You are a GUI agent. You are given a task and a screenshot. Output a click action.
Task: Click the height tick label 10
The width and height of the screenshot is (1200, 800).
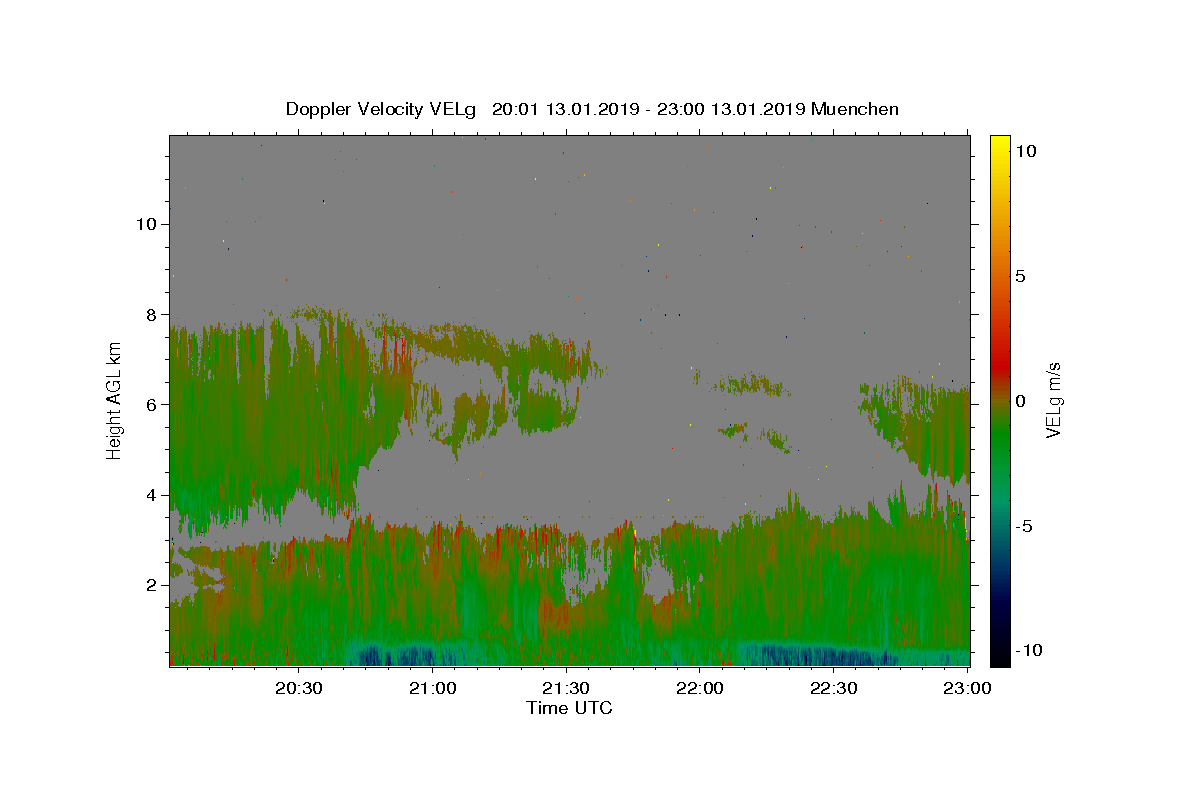148,224
